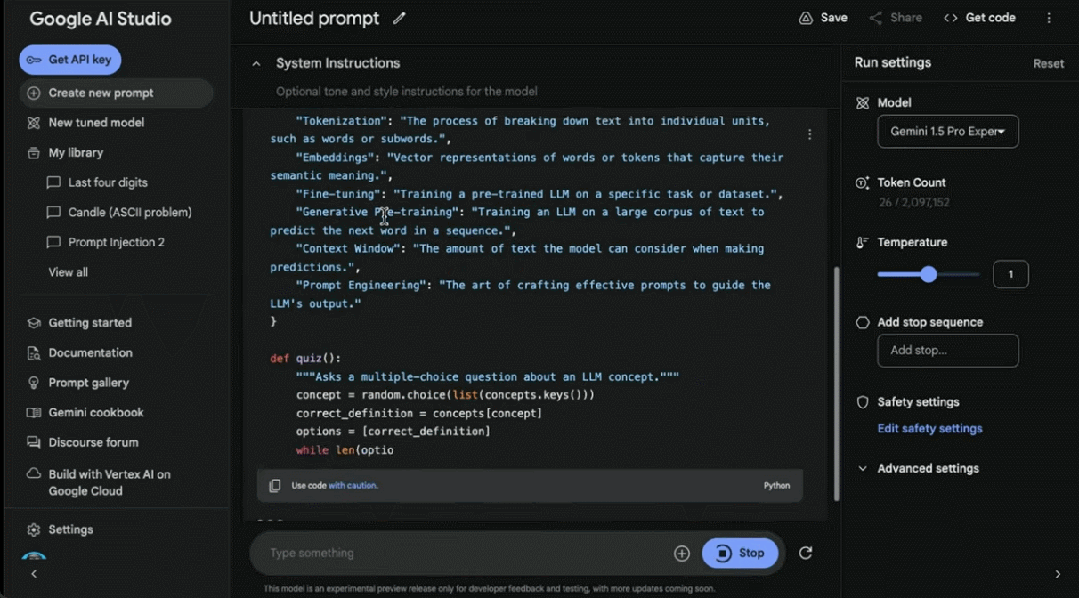
Task: Open the model selector dropdown
Action: coord(947,131)
